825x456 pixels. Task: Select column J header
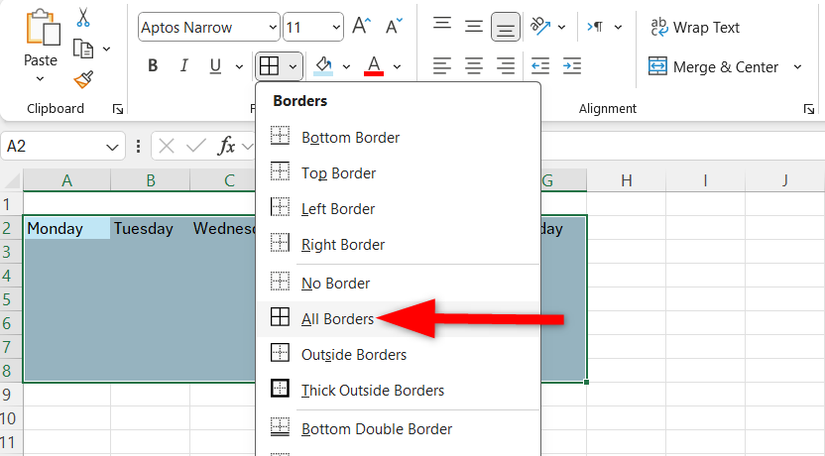(785, 180)
